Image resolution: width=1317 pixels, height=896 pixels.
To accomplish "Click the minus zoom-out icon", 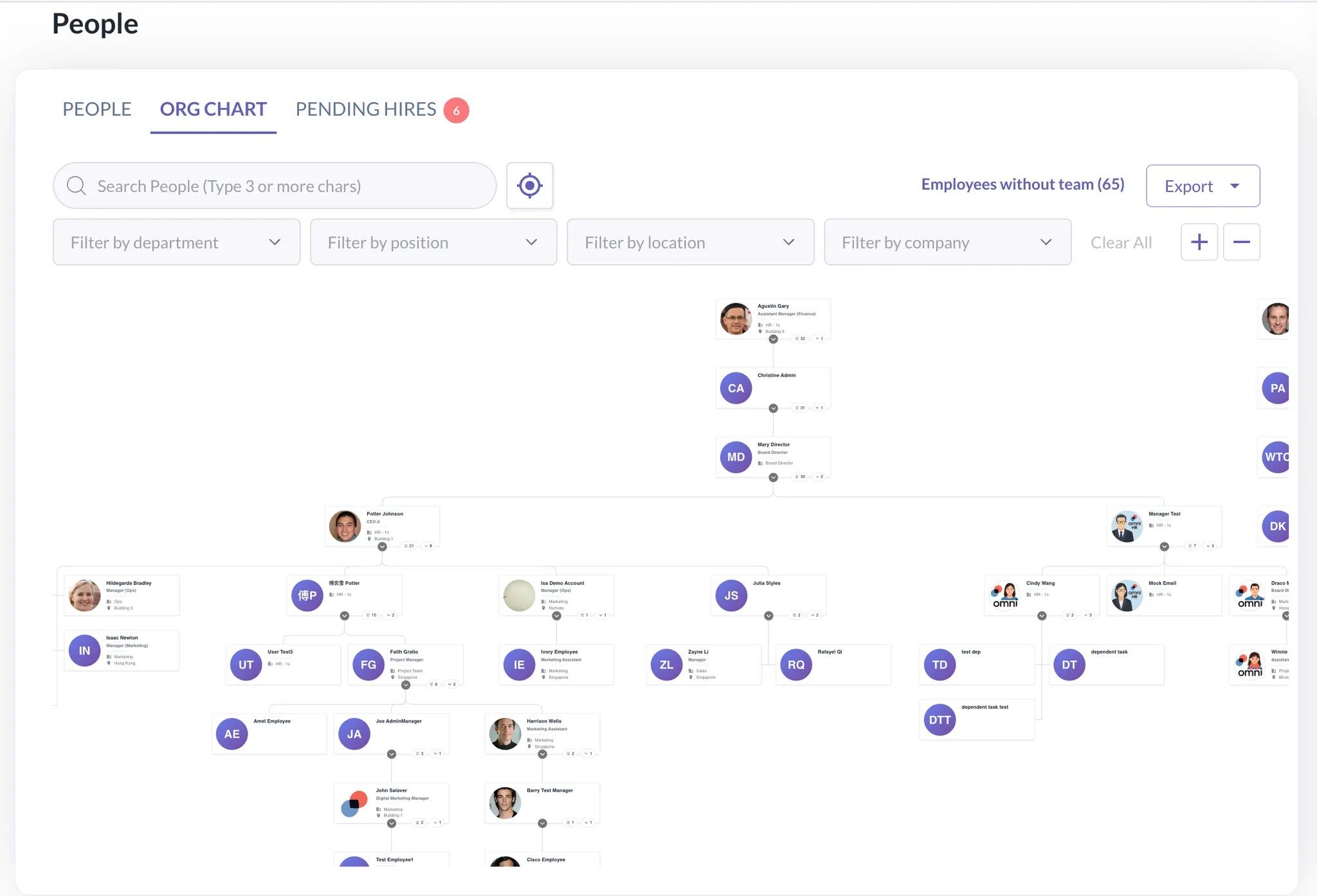I will 1241,242.
